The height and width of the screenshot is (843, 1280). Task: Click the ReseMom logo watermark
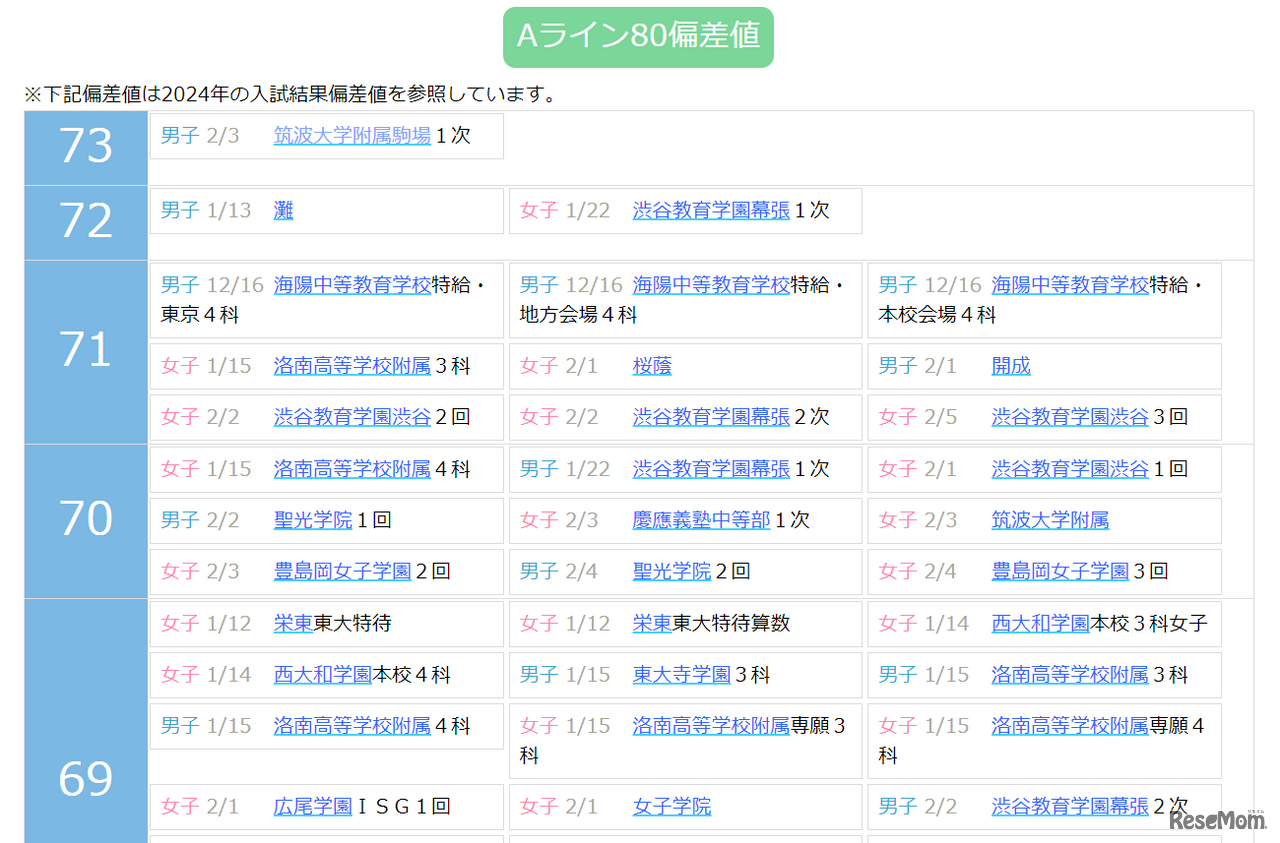click(1217, 819)
